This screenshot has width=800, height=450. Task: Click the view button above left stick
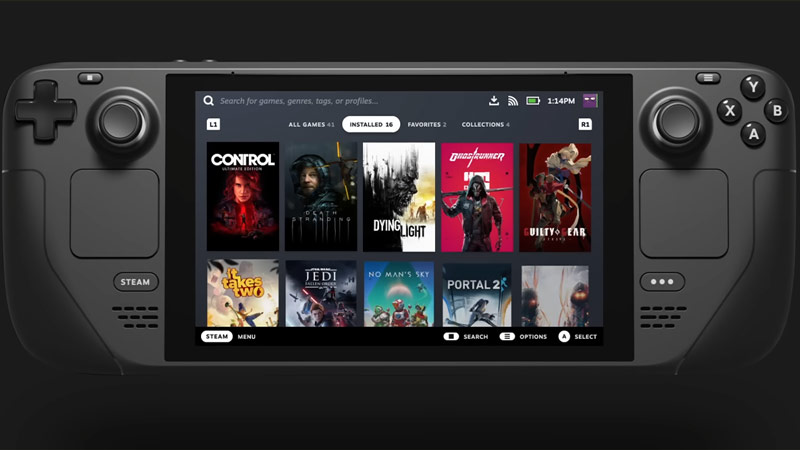pyautogui.click(x=90, y=78)
